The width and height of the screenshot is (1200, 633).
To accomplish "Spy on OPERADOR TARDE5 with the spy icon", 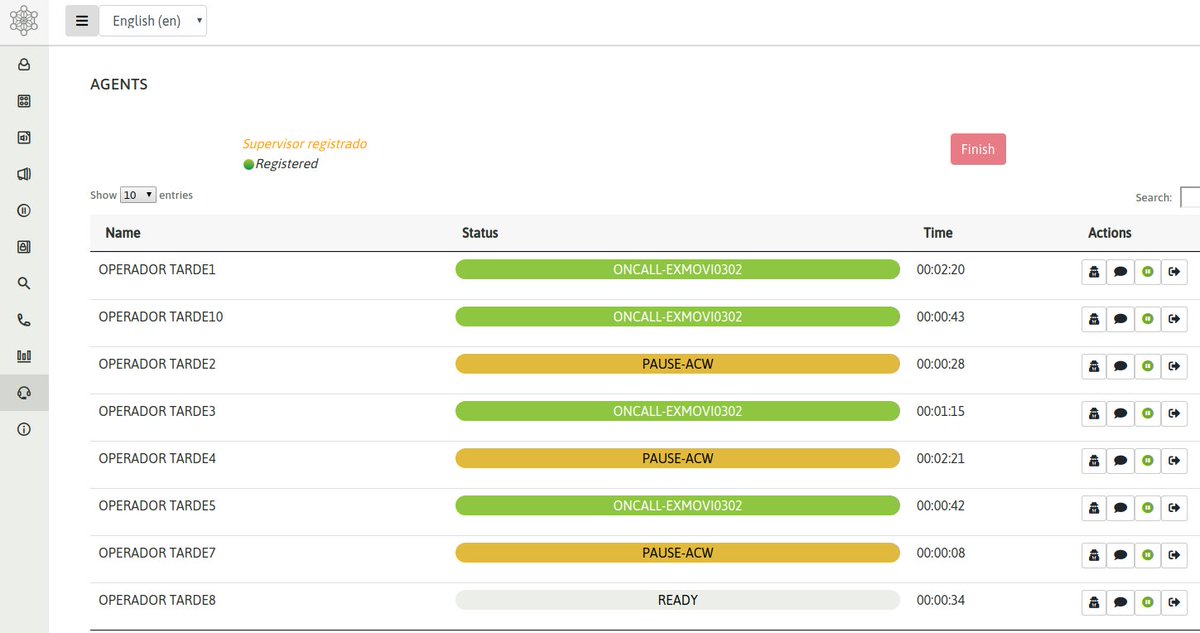I will tap(1094, 508).
